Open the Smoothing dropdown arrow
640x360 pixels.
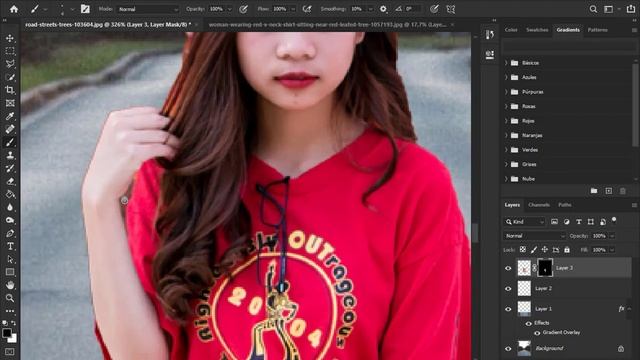[370, 9]
